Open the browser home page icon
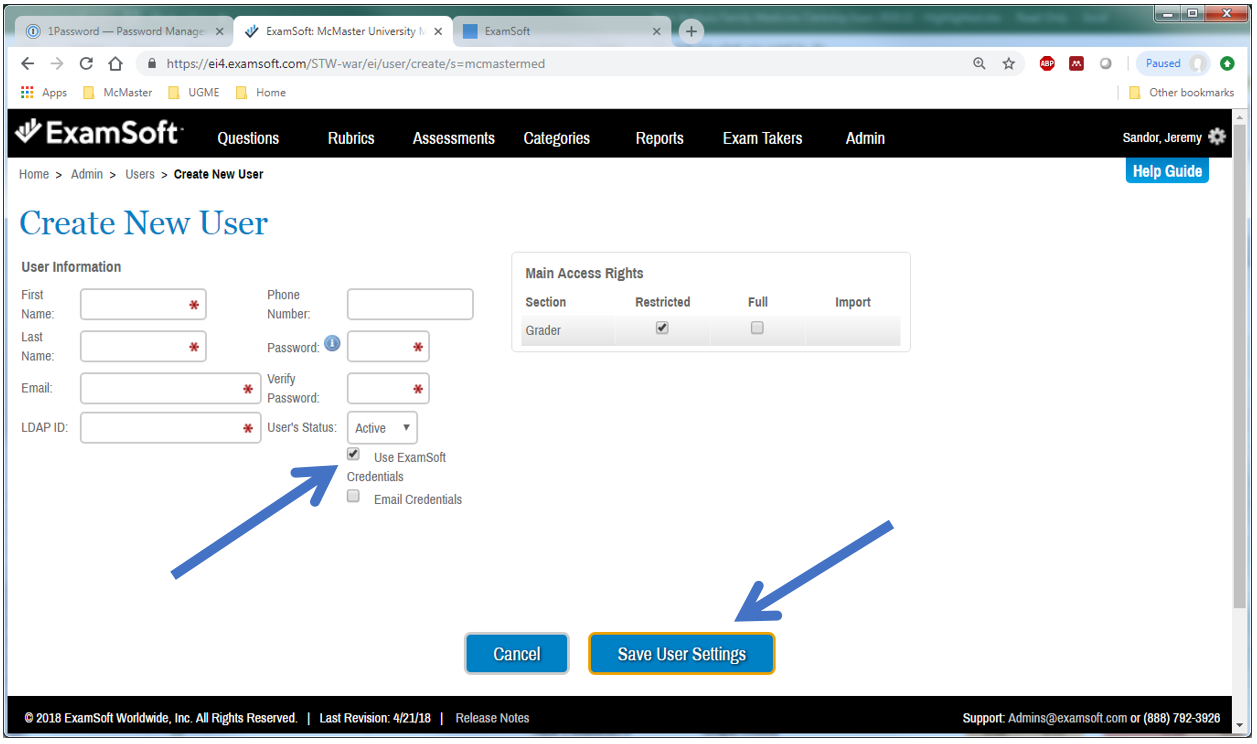1257x744 pixels. coord(115,63)
